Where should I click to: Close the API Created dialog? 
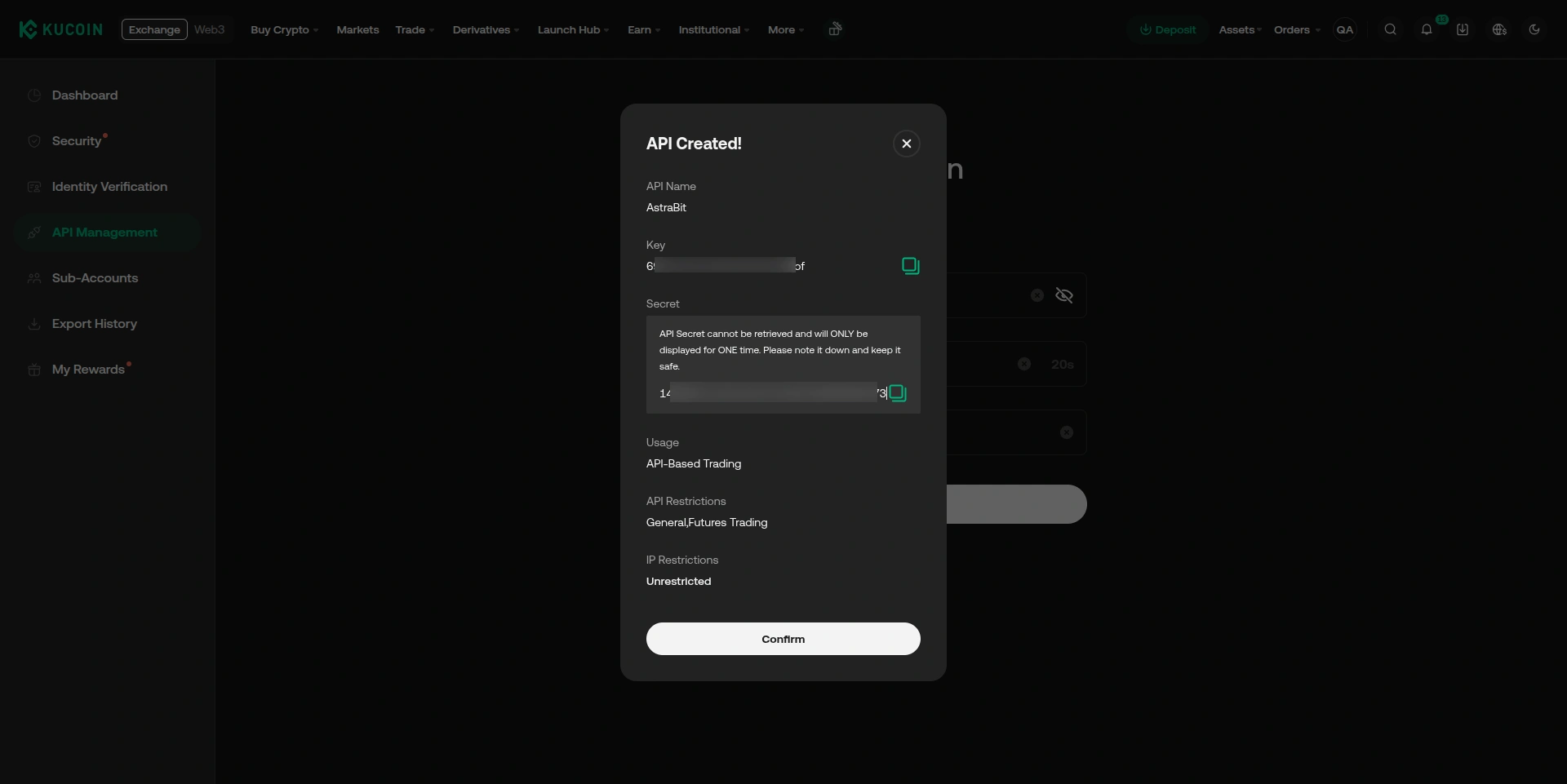pyautogui.click(x=907, y=144)
